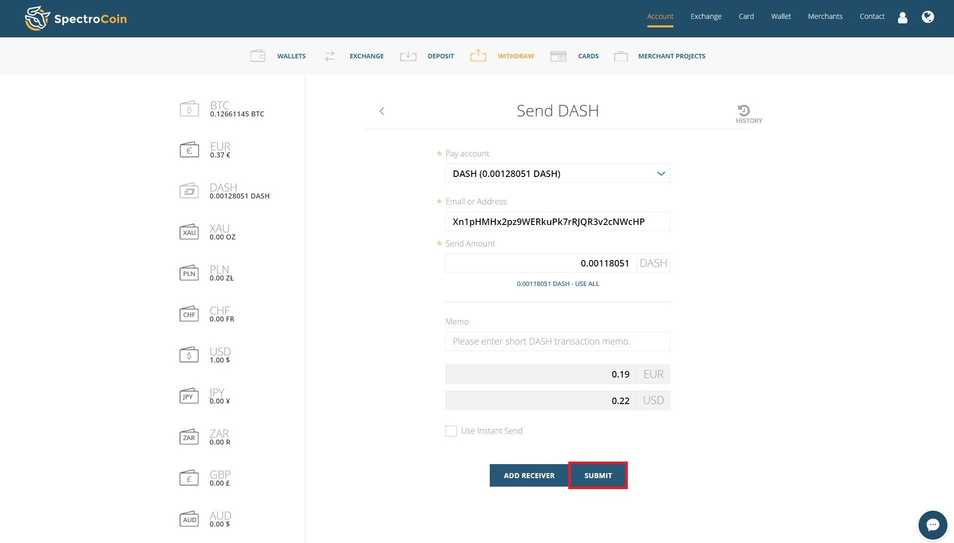
Task: Go back with the left arrow
Action: click(x=381, y=111)
